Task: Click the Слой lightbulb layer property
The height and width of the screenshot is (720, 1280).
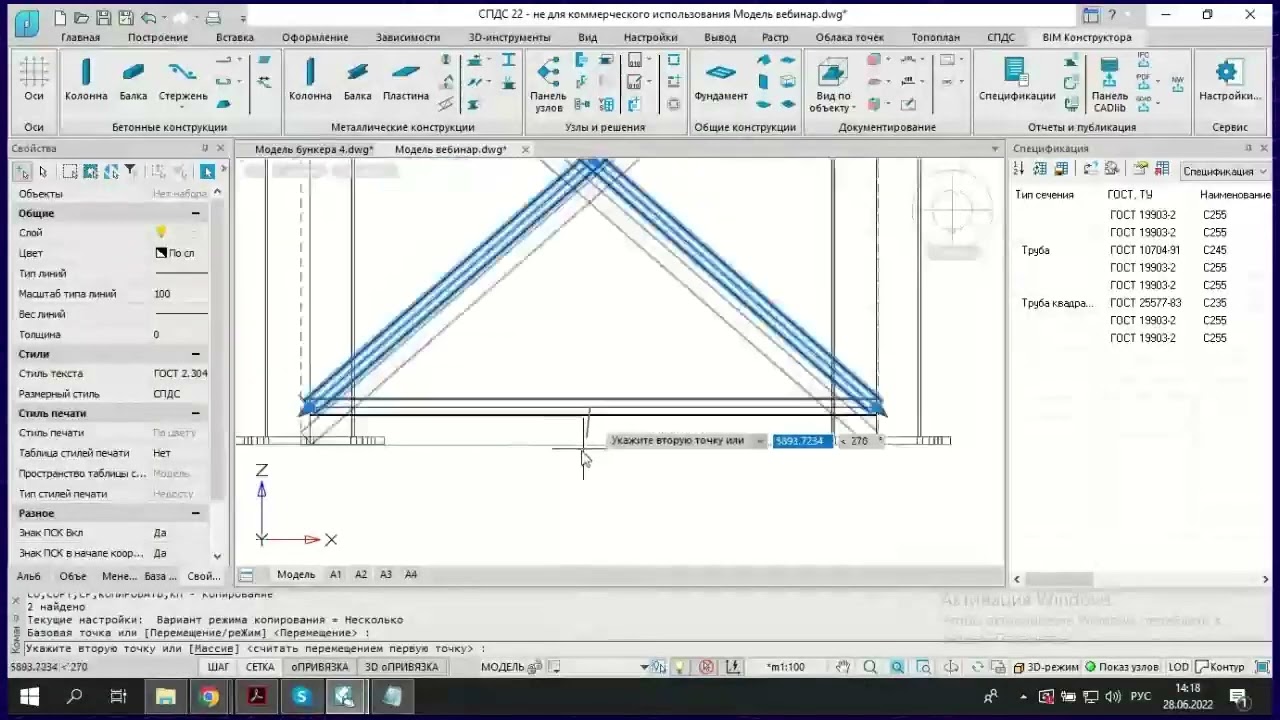Action: pyautogui.click(x=161, y=232)
